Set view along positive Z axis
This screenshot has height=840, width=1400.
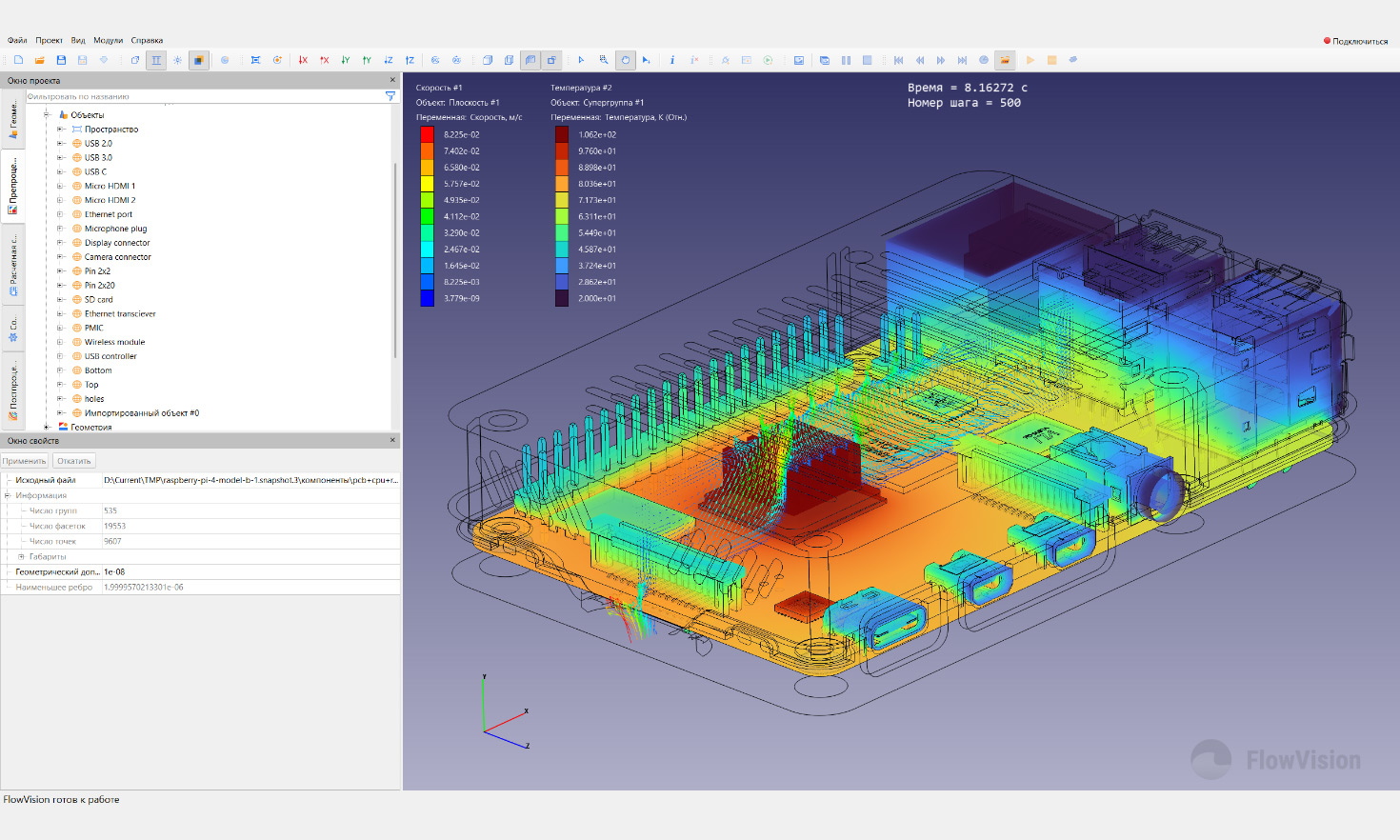click(x=410, y=60)
